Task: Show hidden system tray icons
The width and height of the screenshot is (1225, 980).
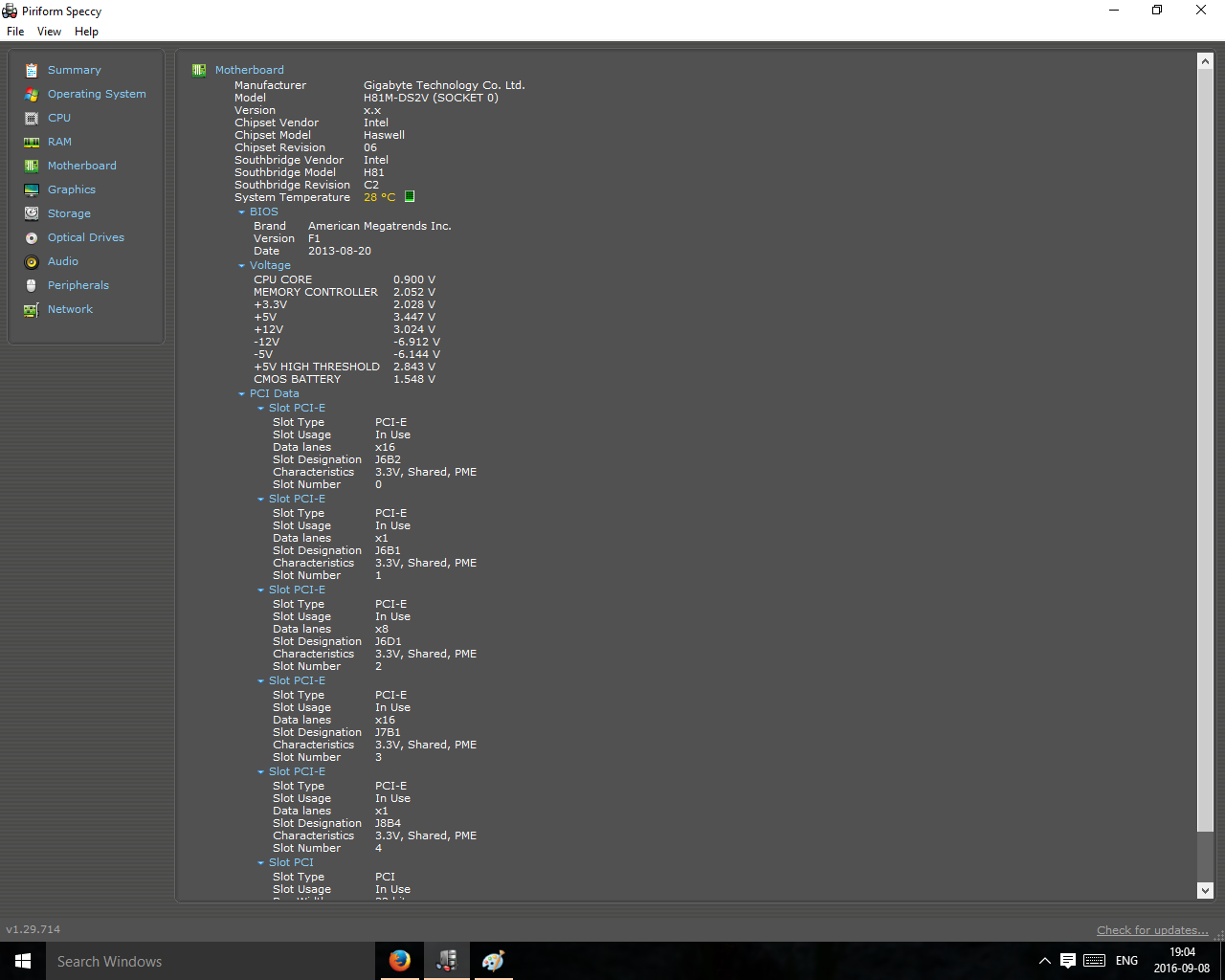Action: [1044, 961]
